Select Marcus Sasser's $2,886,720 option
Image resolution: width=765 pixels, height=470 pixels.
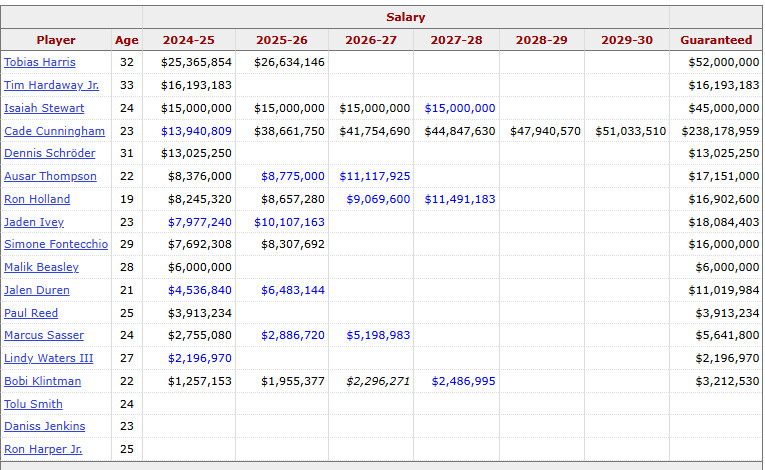tap(293, 335)
